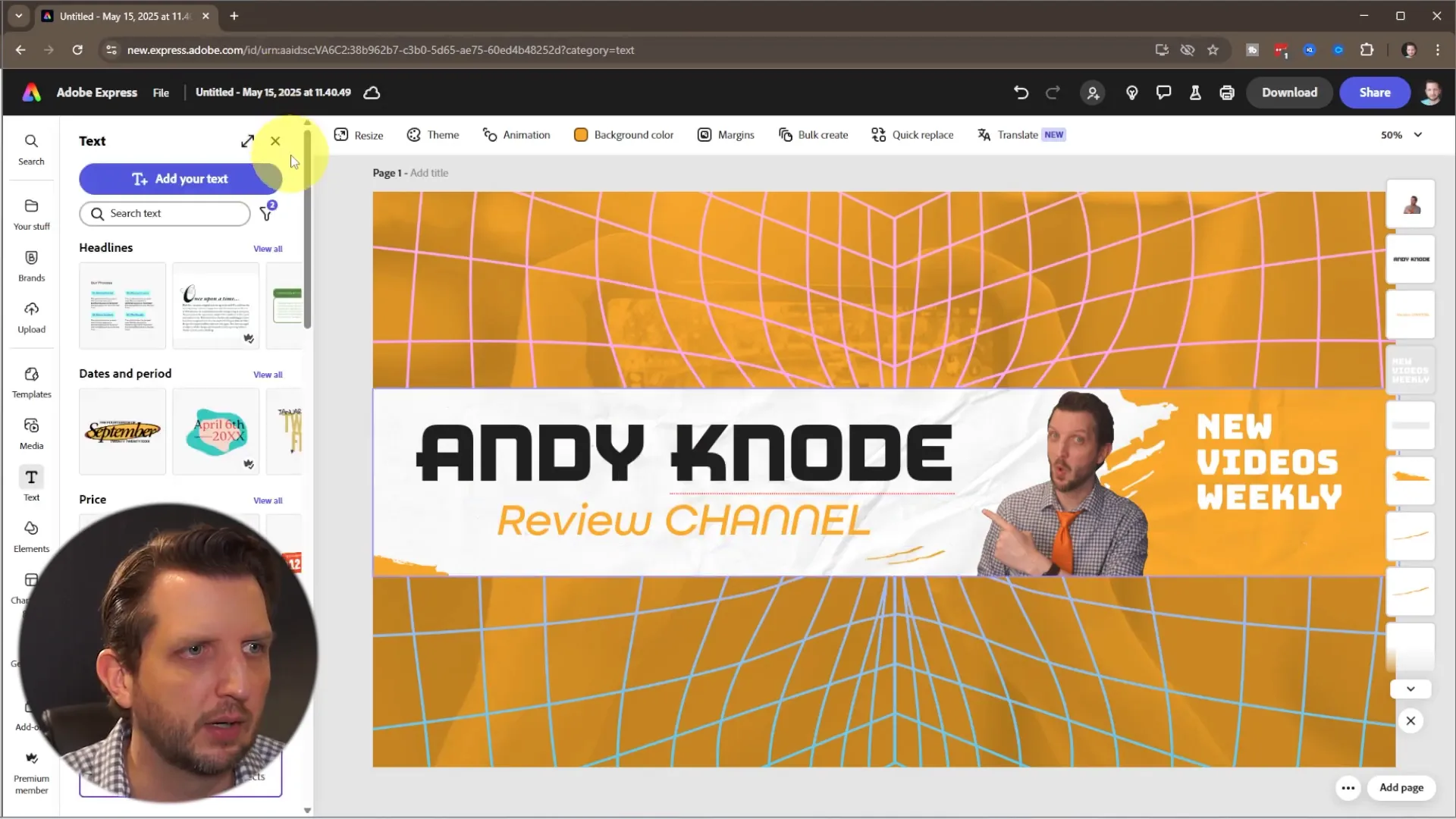
Task: Click the Text panel vertical scrollbar
Action: pyautogui.click(x=307, y=229)
